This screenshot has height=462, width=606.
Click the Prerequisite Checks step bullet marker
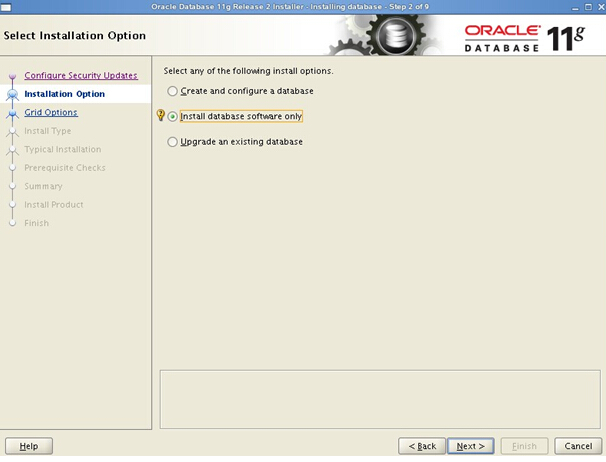13,168
